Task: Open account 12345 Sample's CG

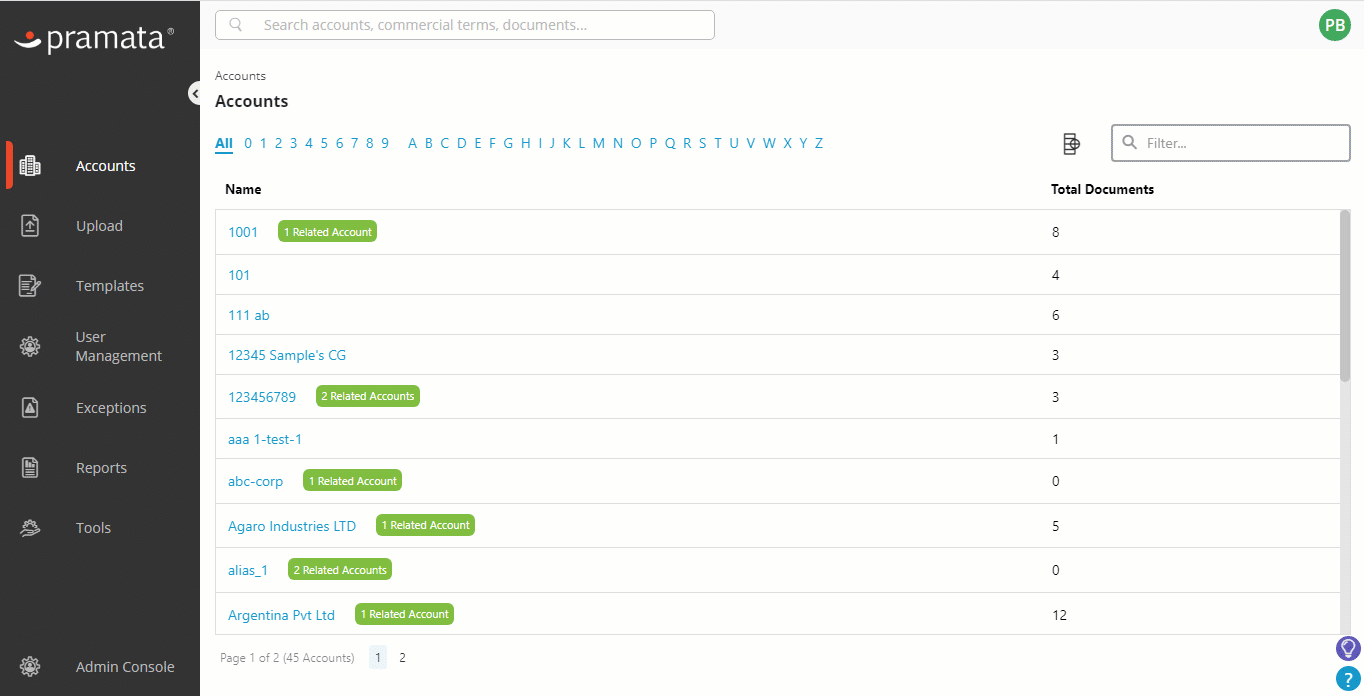Action: 287,355
